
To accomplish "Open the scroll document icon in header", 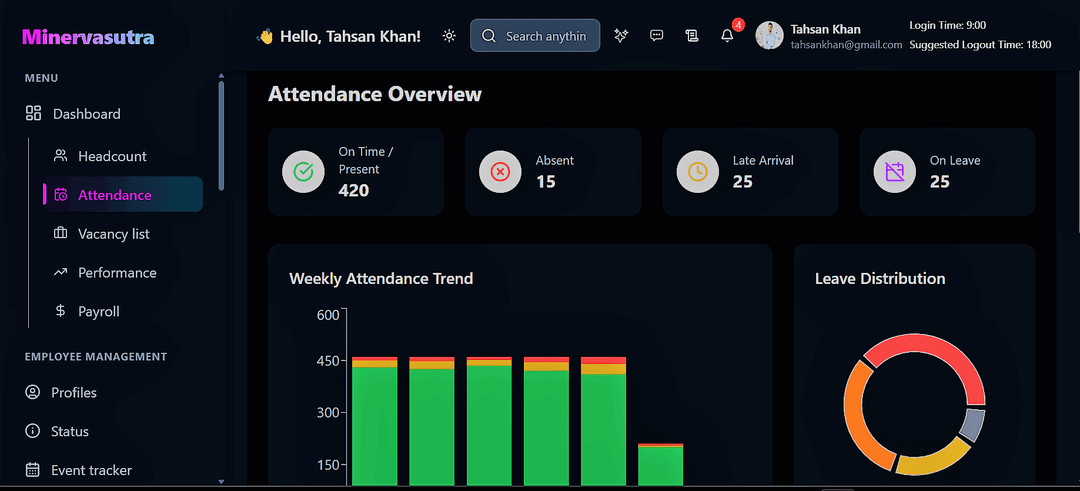I will pyautogui.click(x=692, y=36).
